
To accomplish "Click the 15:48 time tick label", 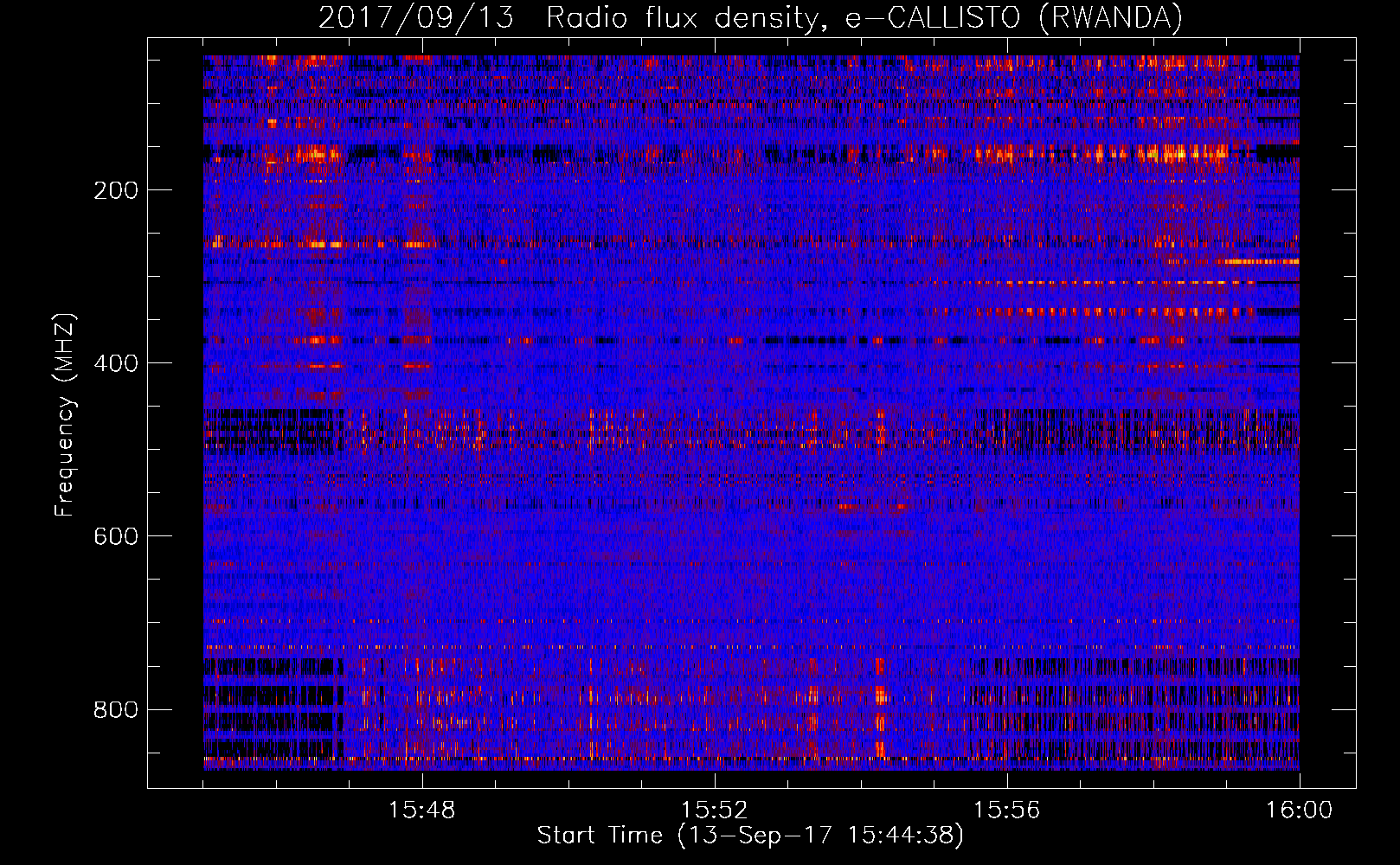I will point(422,810).
